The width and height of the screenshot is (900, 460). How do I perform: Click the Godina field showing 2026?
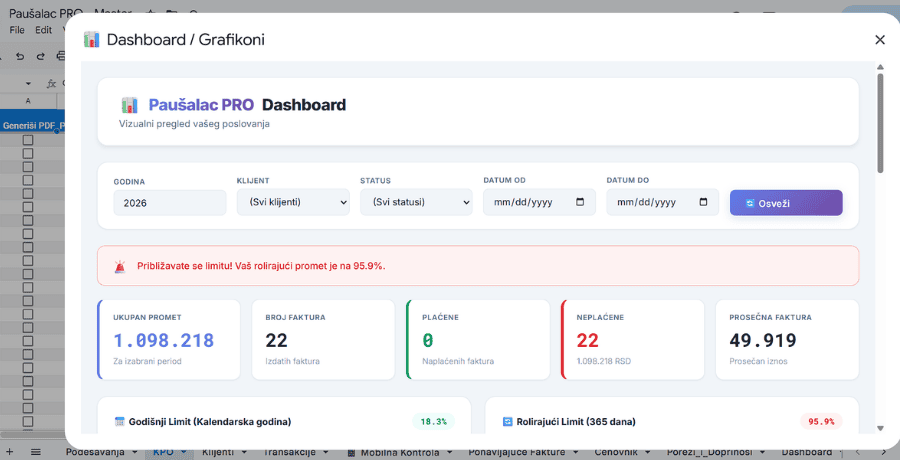[170, 203]
